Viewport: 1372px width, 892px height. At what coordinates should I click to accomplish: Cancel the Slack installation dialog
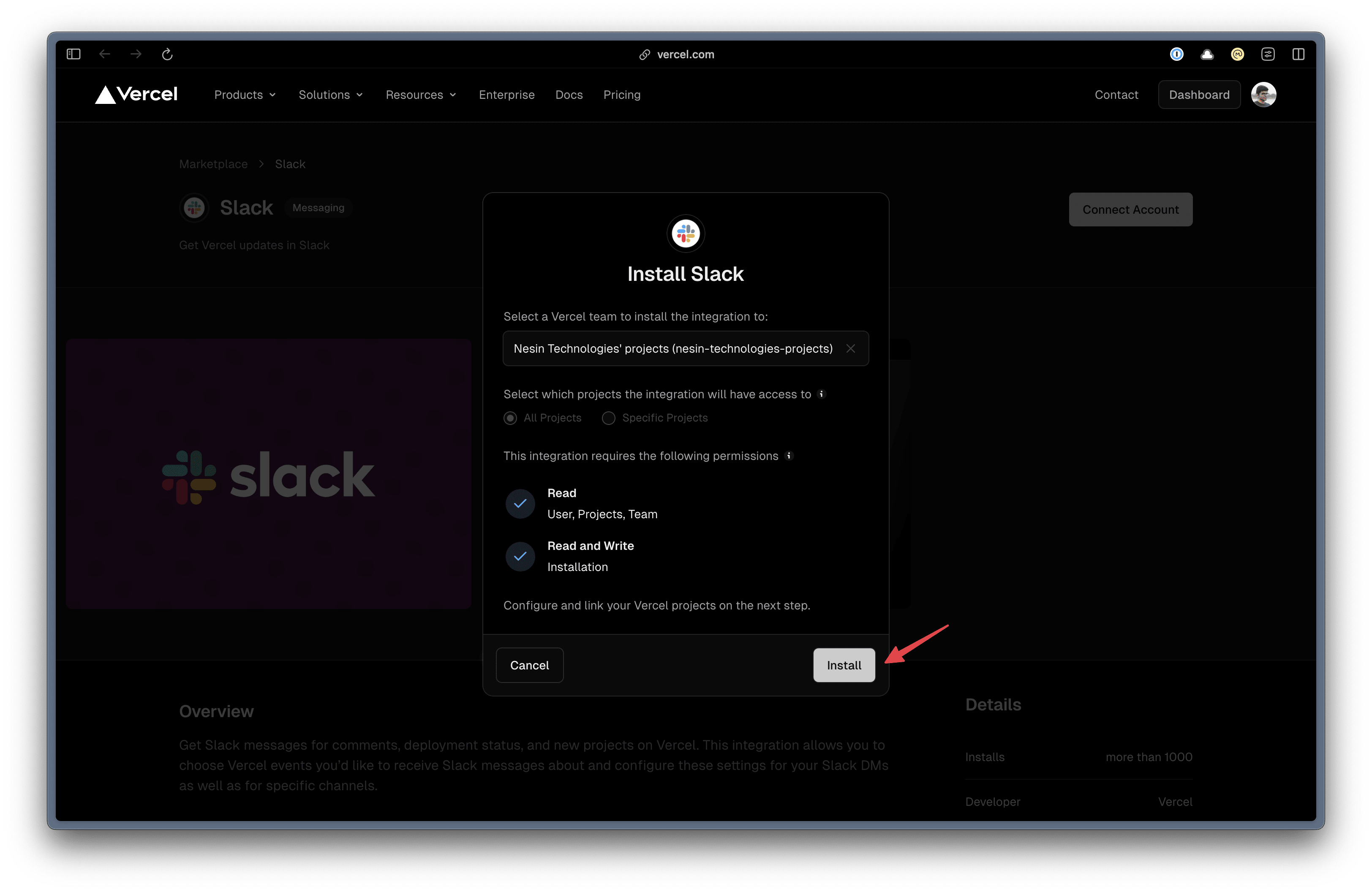click(529, 666)
